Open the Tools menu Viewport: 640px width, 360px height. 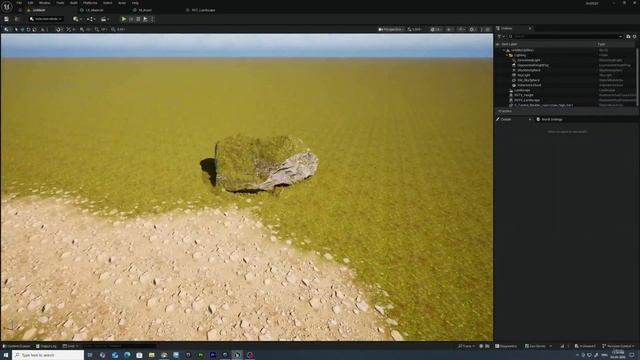point(60,3)
